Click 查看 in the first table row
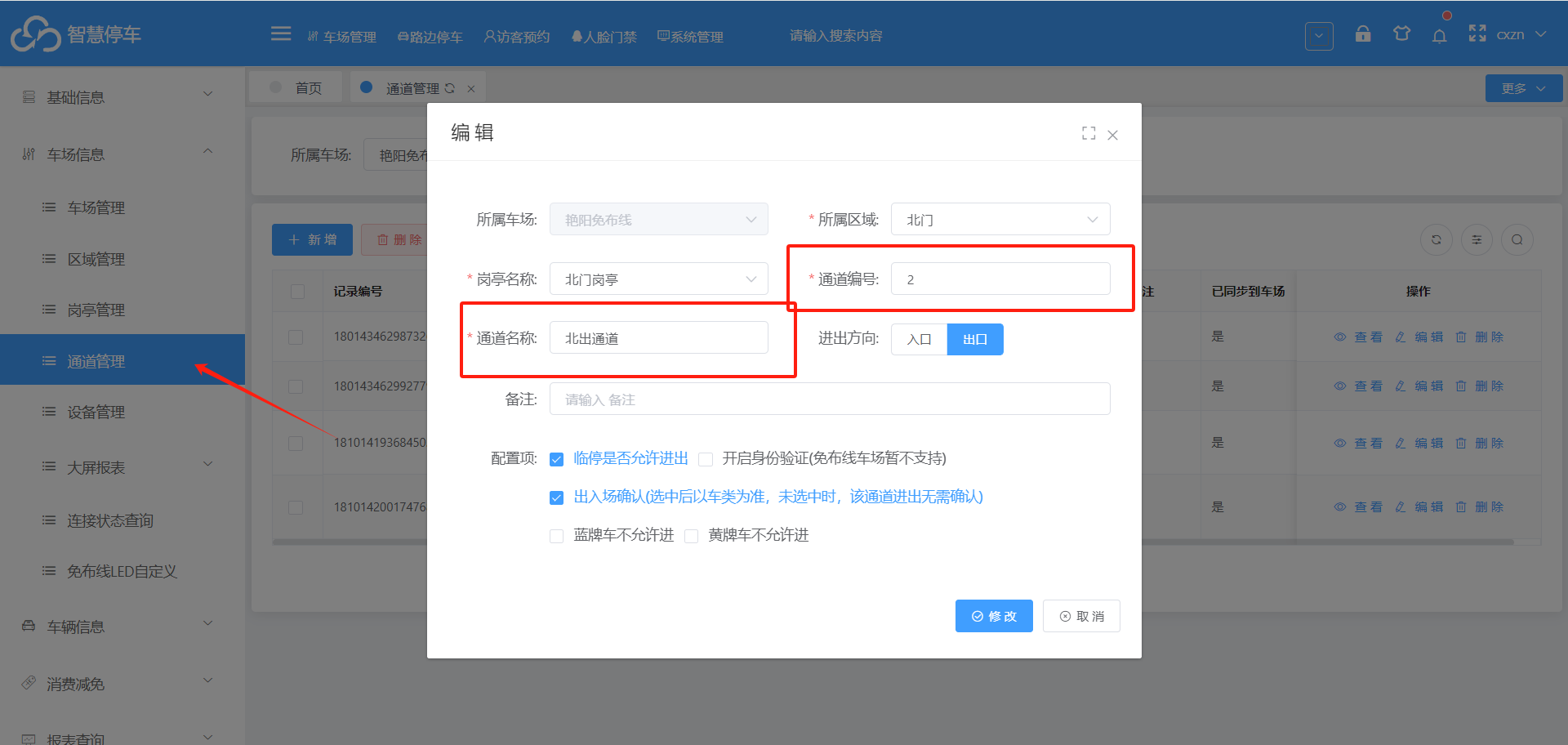1568x745 pixels. coord(1358,337)
